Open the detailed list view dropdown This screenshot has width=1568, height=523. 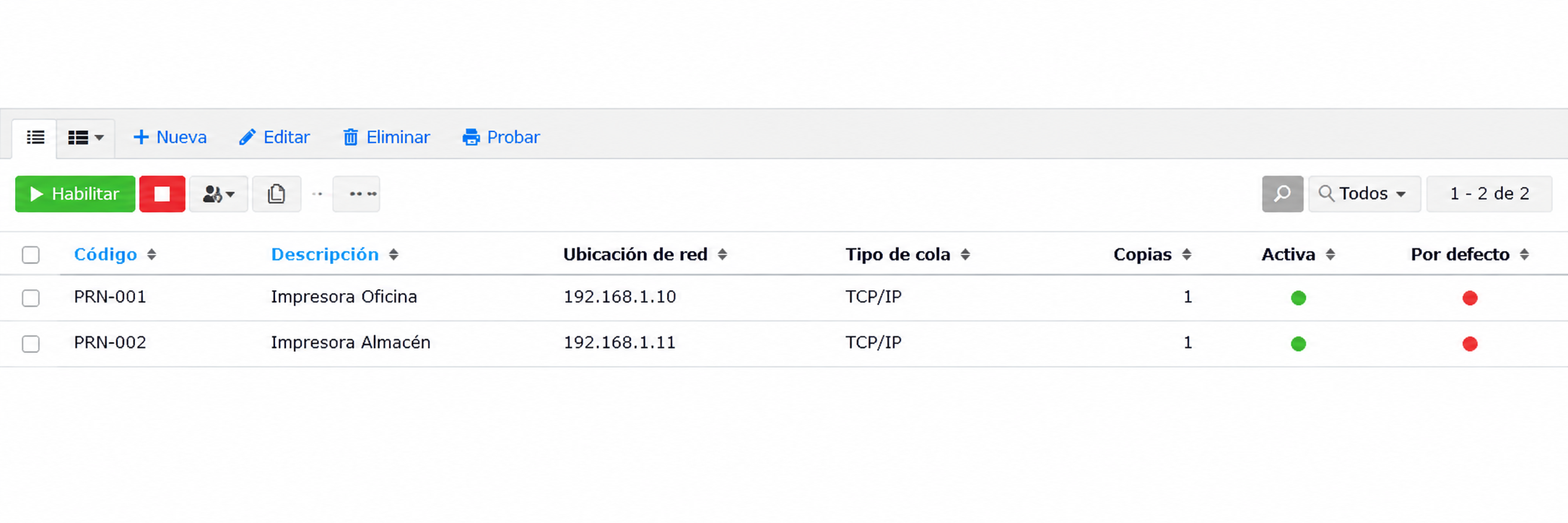(85, 137)
